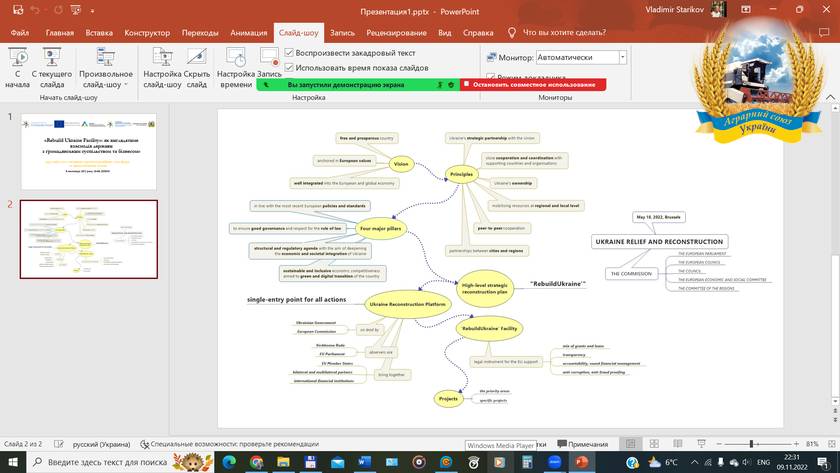Switch to the Вставка tab
840x473 pixels.
click(99, 33)
